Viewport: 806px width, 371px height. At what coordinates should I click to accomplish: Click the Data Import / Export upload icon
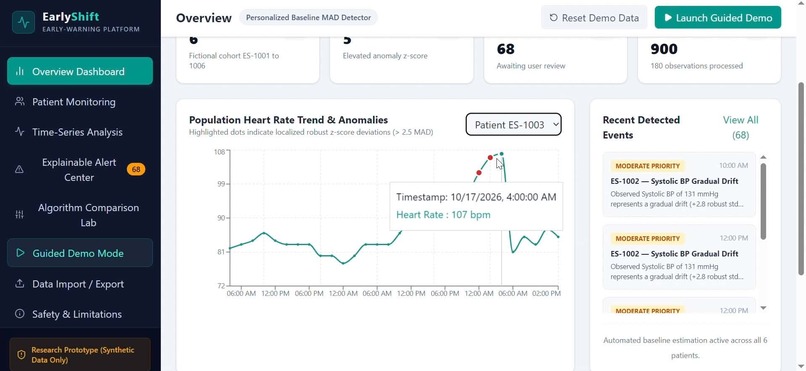pos(20,284)
